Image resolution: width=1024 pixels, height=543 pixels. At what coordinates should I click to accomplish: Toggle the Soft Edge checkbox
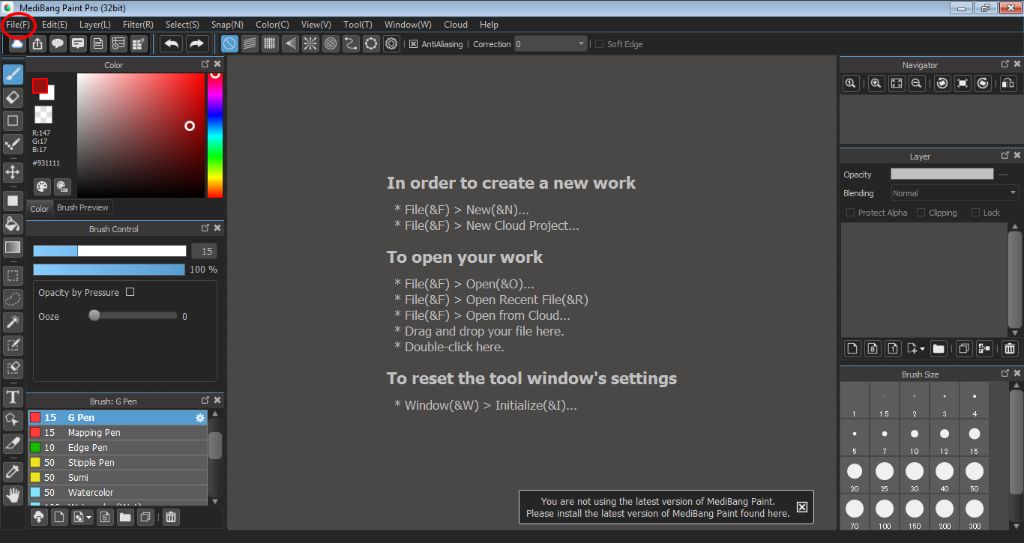(x=599, y=44)
